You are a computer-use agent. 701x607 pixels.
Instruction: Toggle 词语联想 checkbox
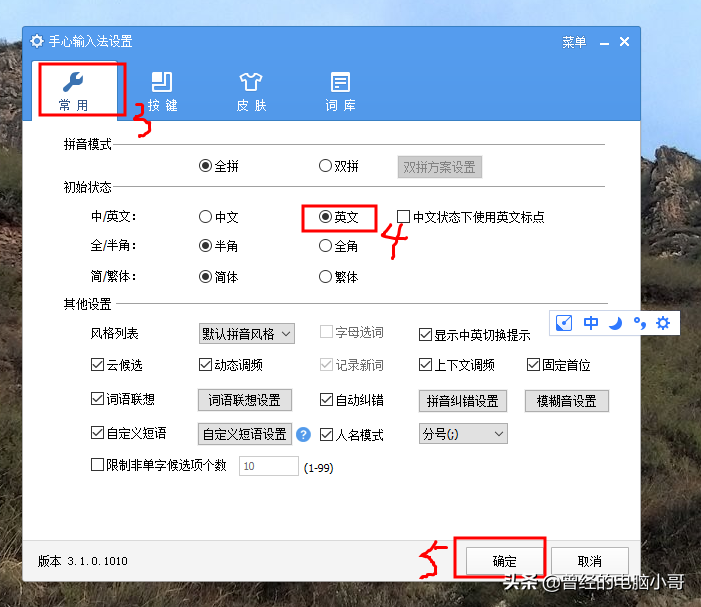122,399
